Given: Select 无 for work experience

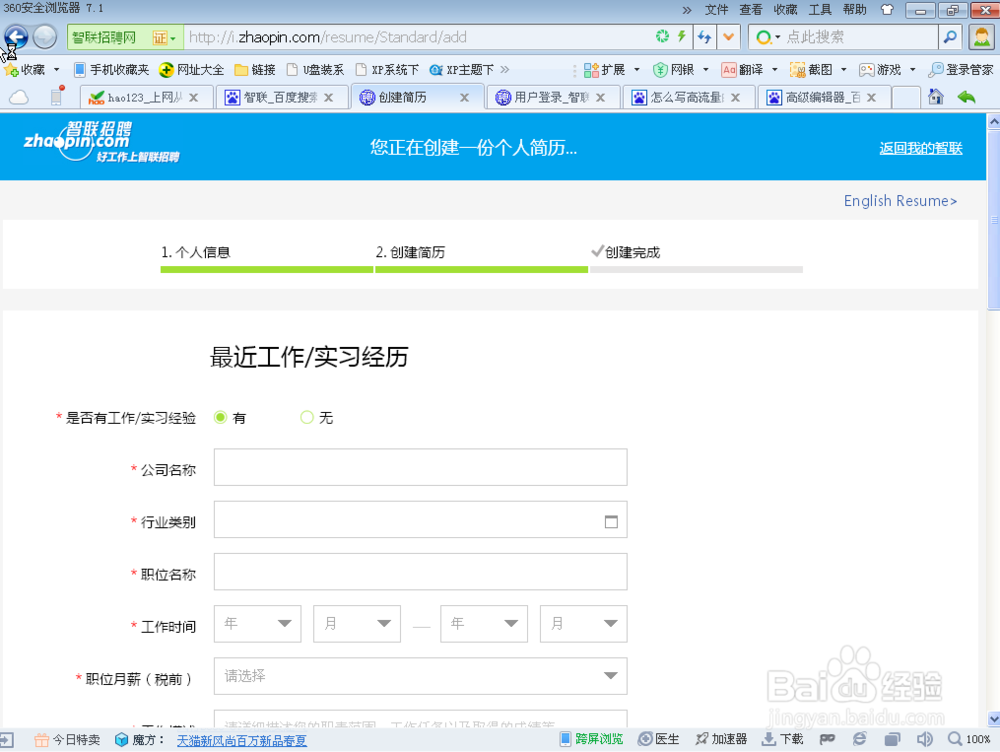Looking at the screenshot, I should [306, 417].
